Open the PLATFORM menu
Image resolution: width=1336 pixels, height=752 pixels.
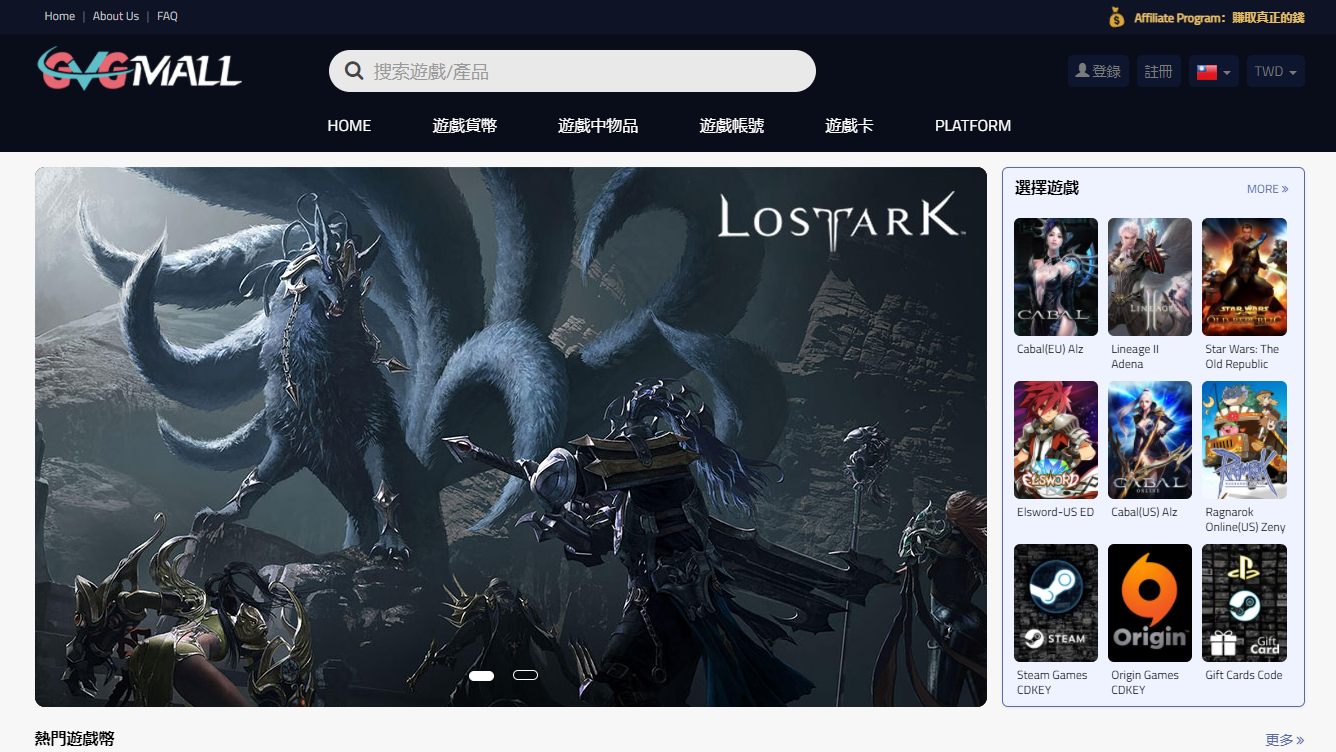[973, 126]
